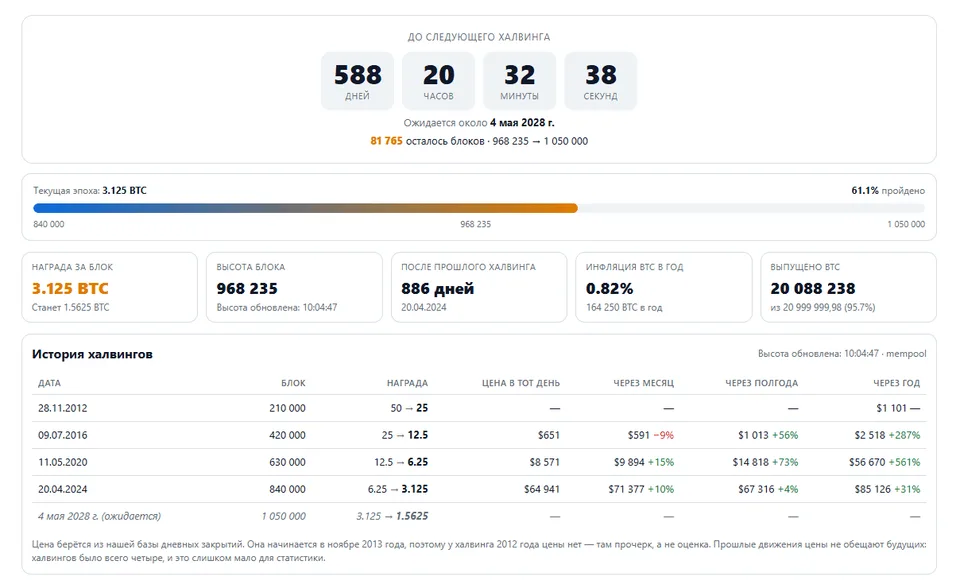This screenshot has width=960, height=584.
Task: Open the "Высота блока" stat card
Action: coord(294,287)
